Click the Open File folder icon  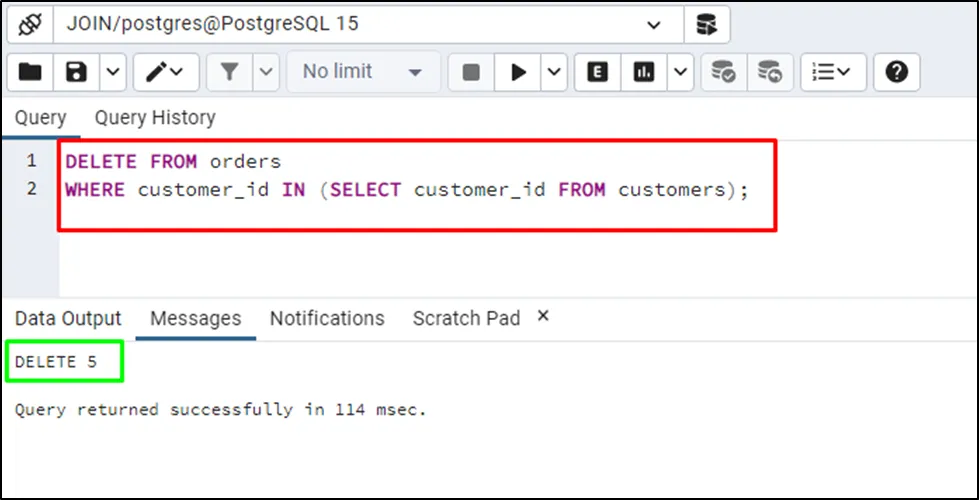pos(31,72)
